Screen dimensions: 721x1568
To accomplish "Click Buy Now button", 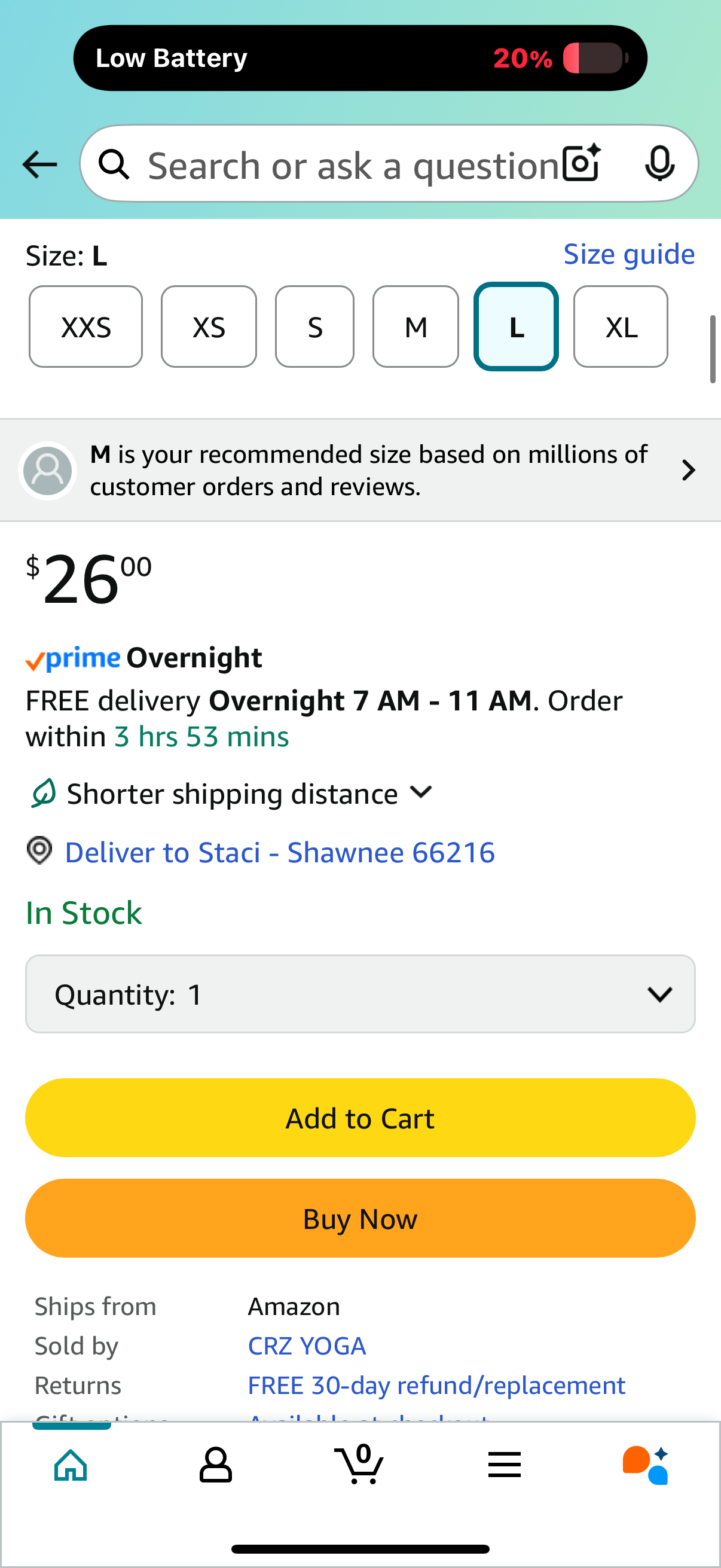I will click(360, 1218).
